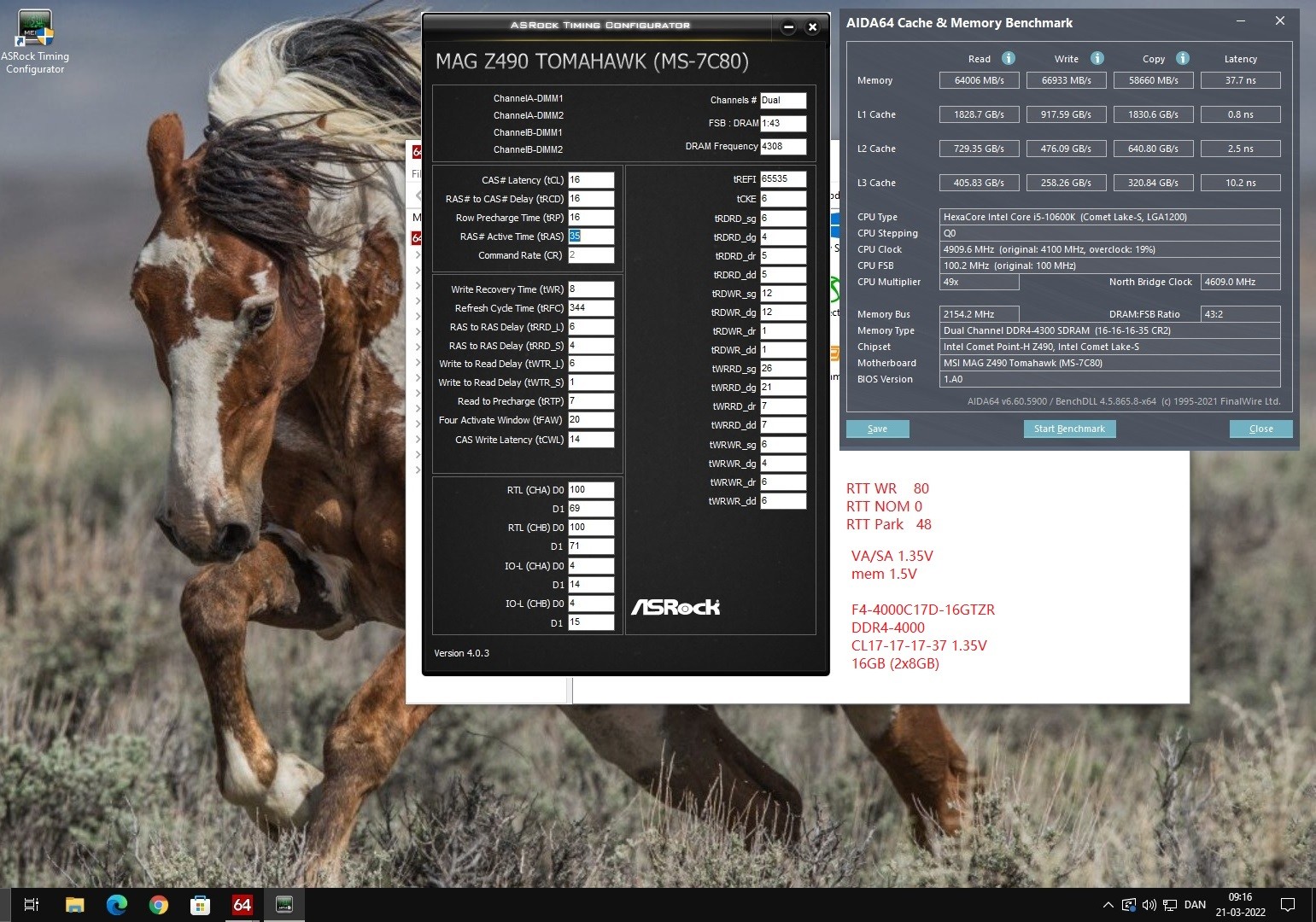Click the tRDRD_sg field
The image size is (1316, 922).
(x=783, y=219)
